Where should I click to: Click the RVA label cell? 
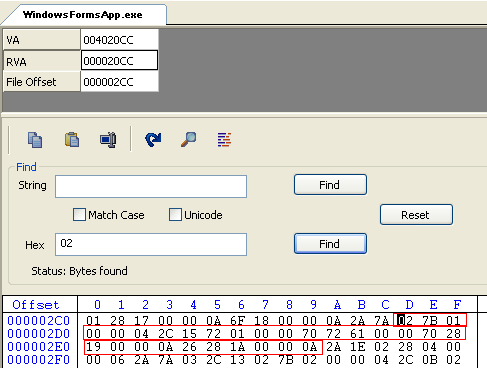(x=41, y=61)
